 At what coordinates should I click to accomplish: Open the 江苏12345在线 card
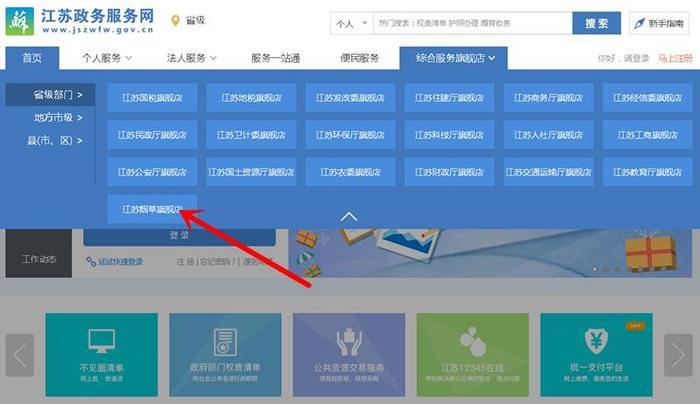click(473, 355)
